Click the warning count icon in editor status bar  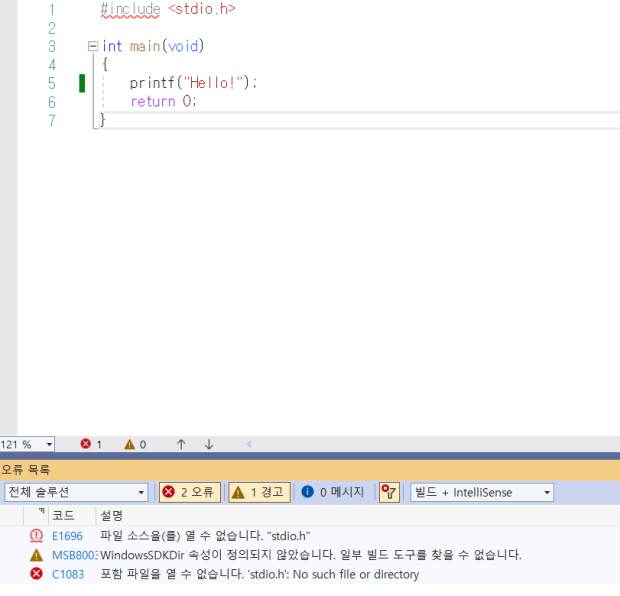click(x=129, y=444)
